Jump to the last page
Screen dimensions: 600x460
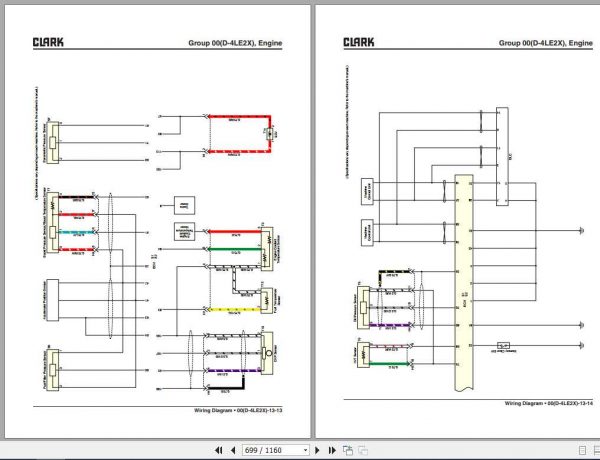tap(332, 450)
